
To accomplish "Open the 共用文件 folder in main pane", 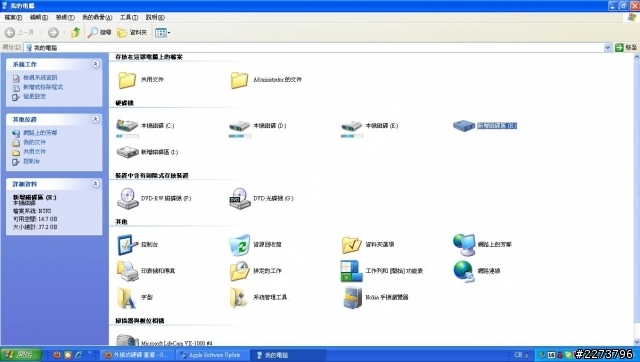I will click(x=127, y=80).
